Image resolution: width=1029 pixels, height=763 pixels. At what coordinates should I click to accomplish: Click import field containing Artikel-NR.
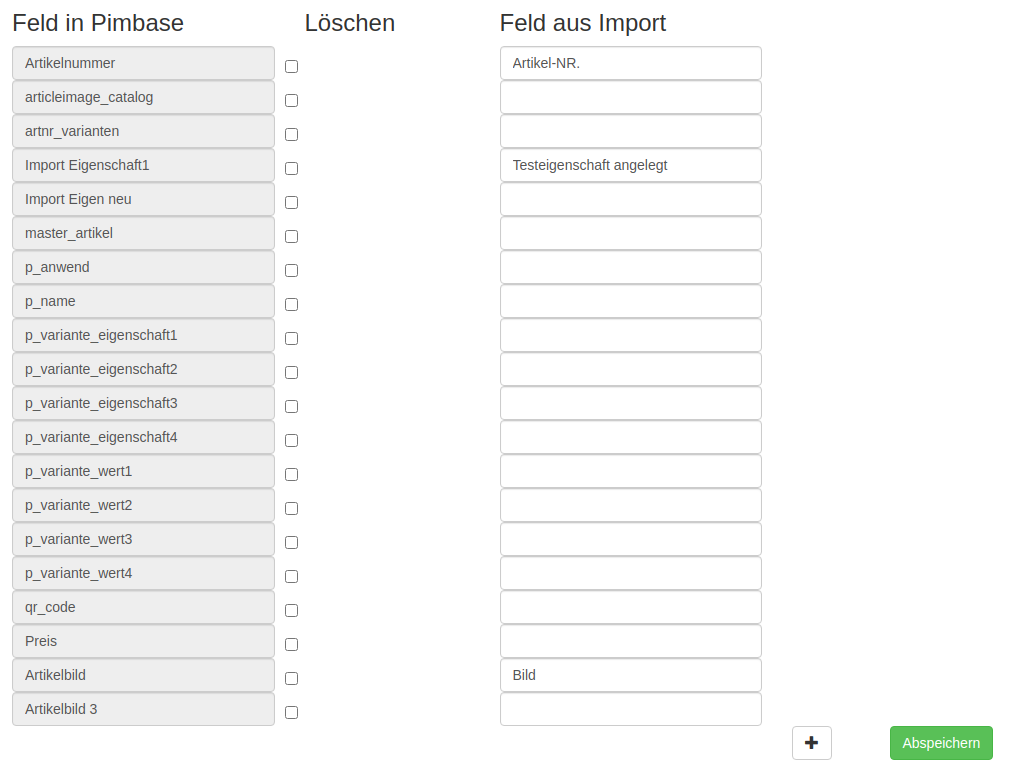tap(630, 63)
